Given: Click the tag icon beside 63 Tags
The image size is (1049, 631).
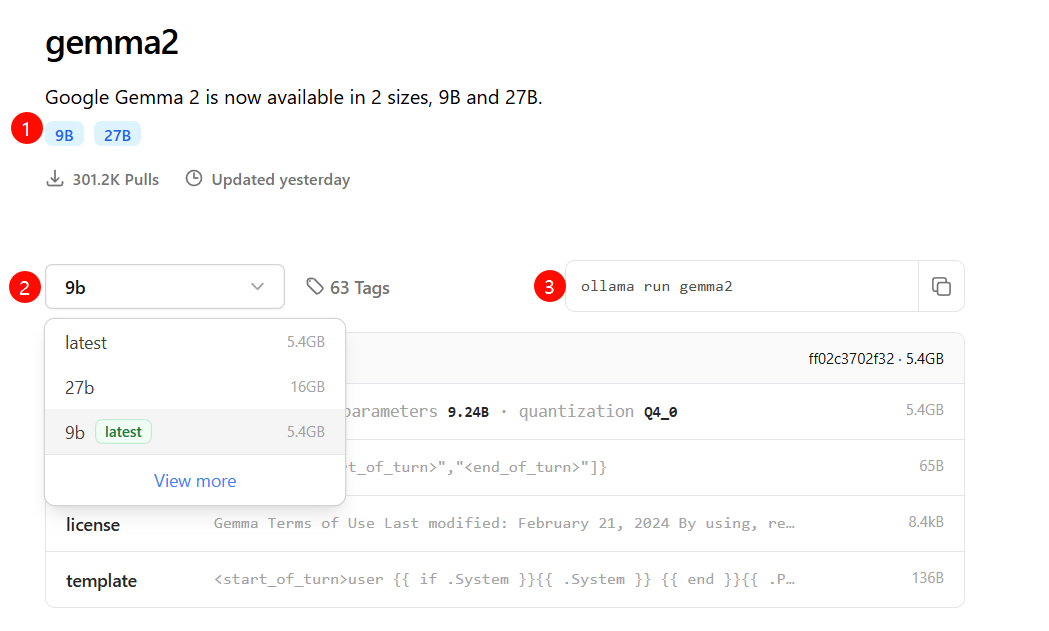Looking at the screenshot, I should tap(314, 286).
